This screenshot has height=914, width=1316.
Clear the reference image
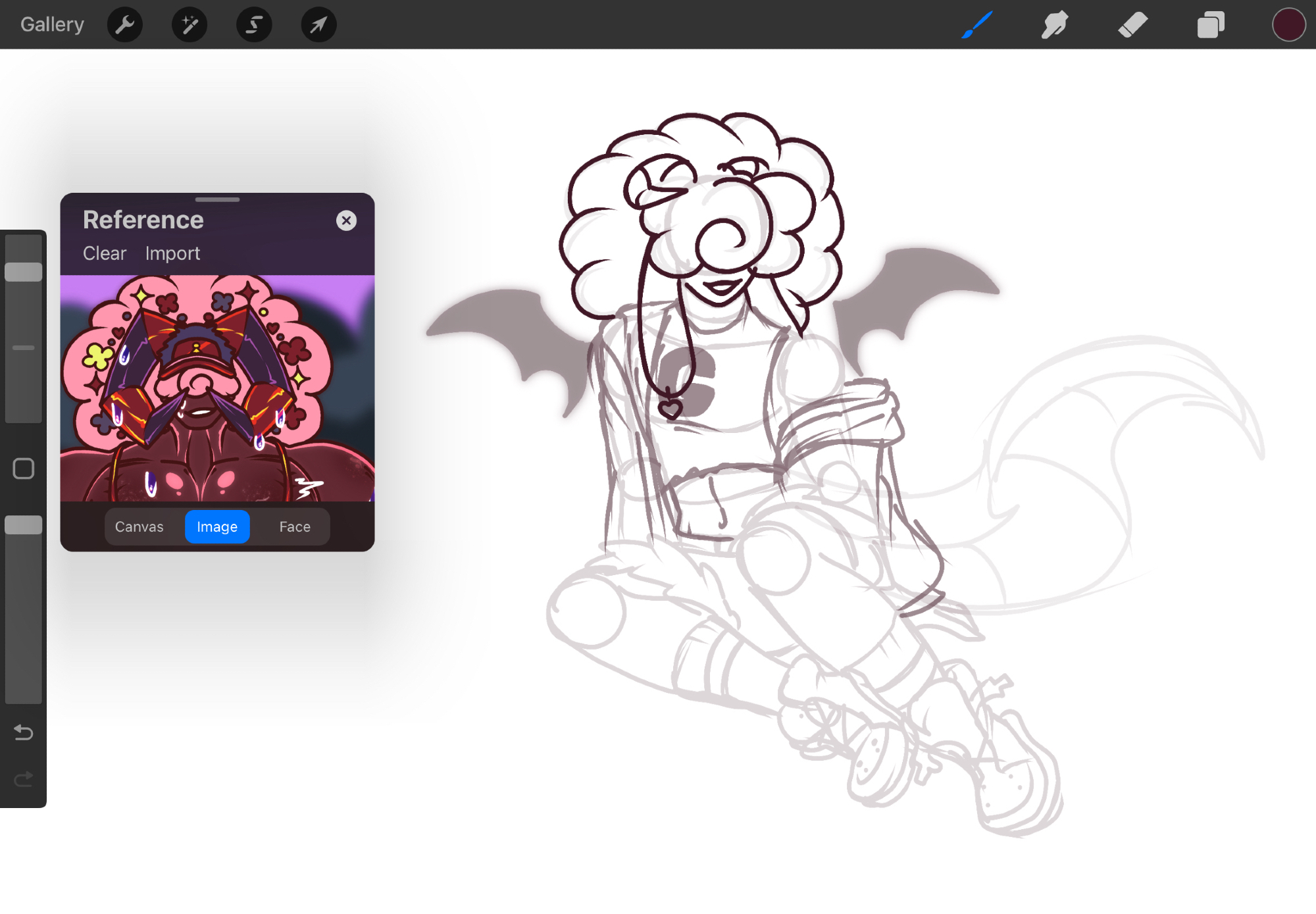click(x=104, y=253)
